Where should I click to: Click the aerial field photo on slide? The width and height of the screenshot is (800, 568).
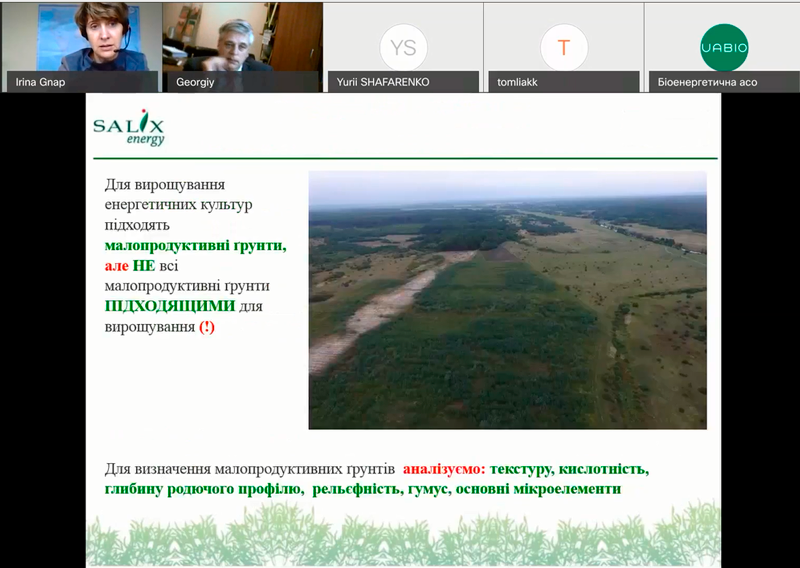508,300
